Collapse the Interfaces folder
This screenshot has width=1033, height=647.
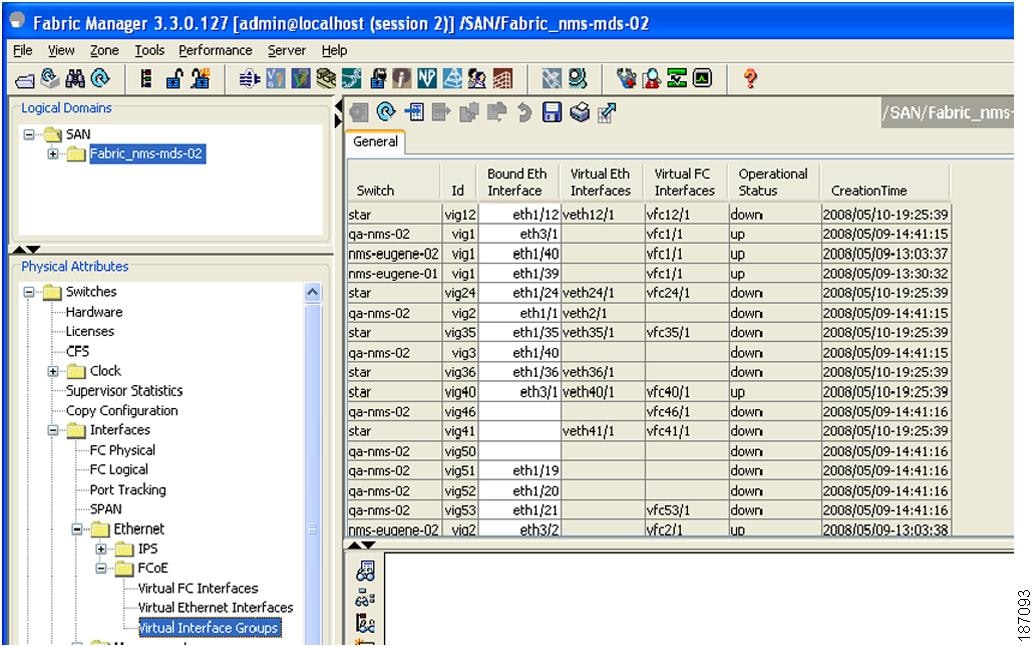pos(53,430)
